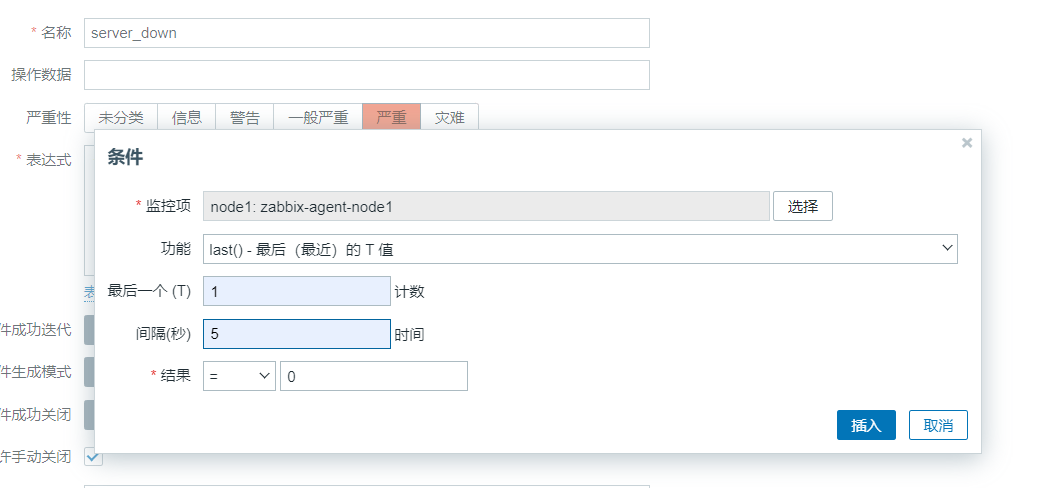1038x488 pixels.
Task: Close the 条件 dialog with the × icon
Action: (x=966, y=143)
